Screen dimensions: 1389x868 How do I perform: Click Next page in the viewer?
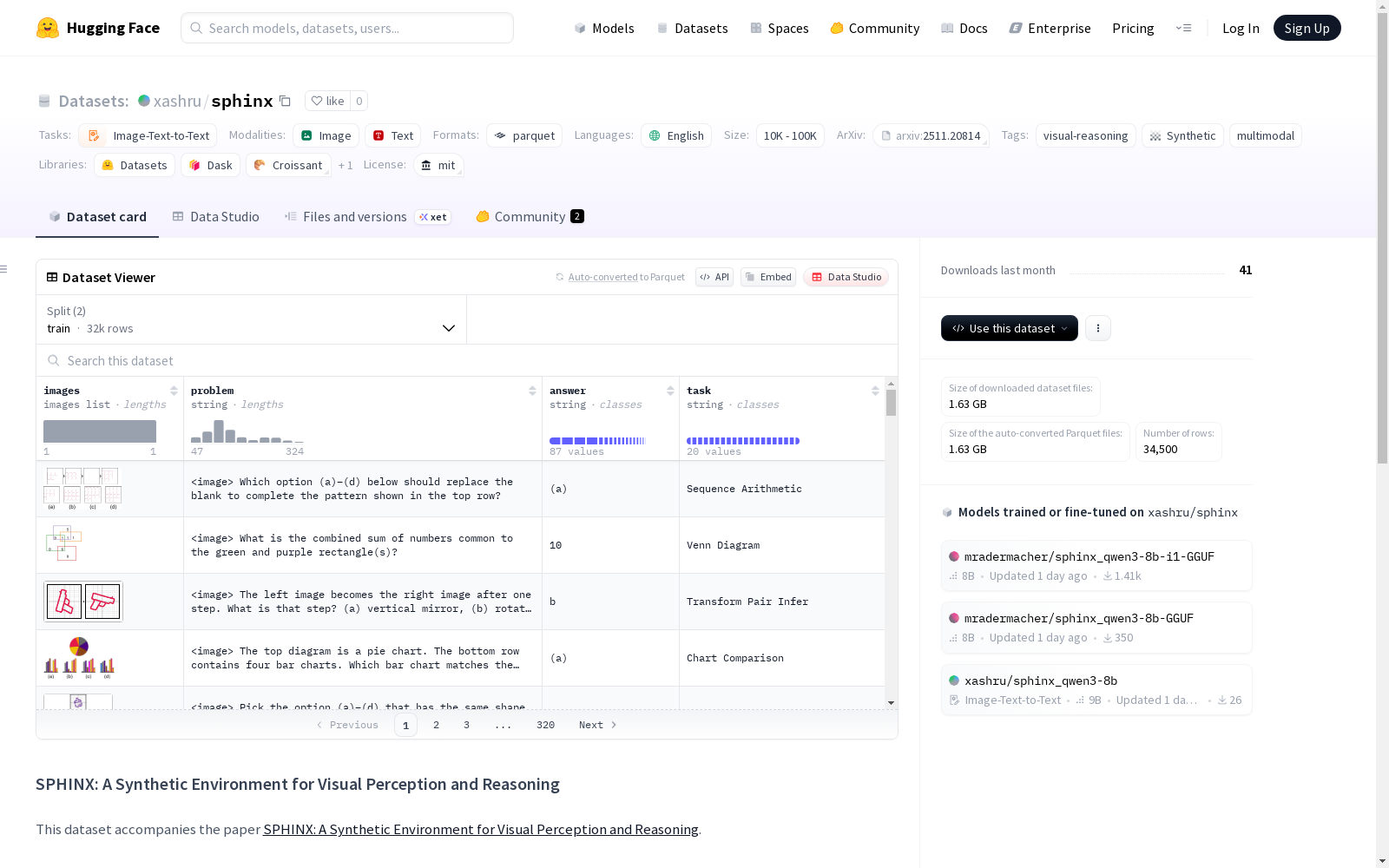pyautogui.click(x=597, y=725)
